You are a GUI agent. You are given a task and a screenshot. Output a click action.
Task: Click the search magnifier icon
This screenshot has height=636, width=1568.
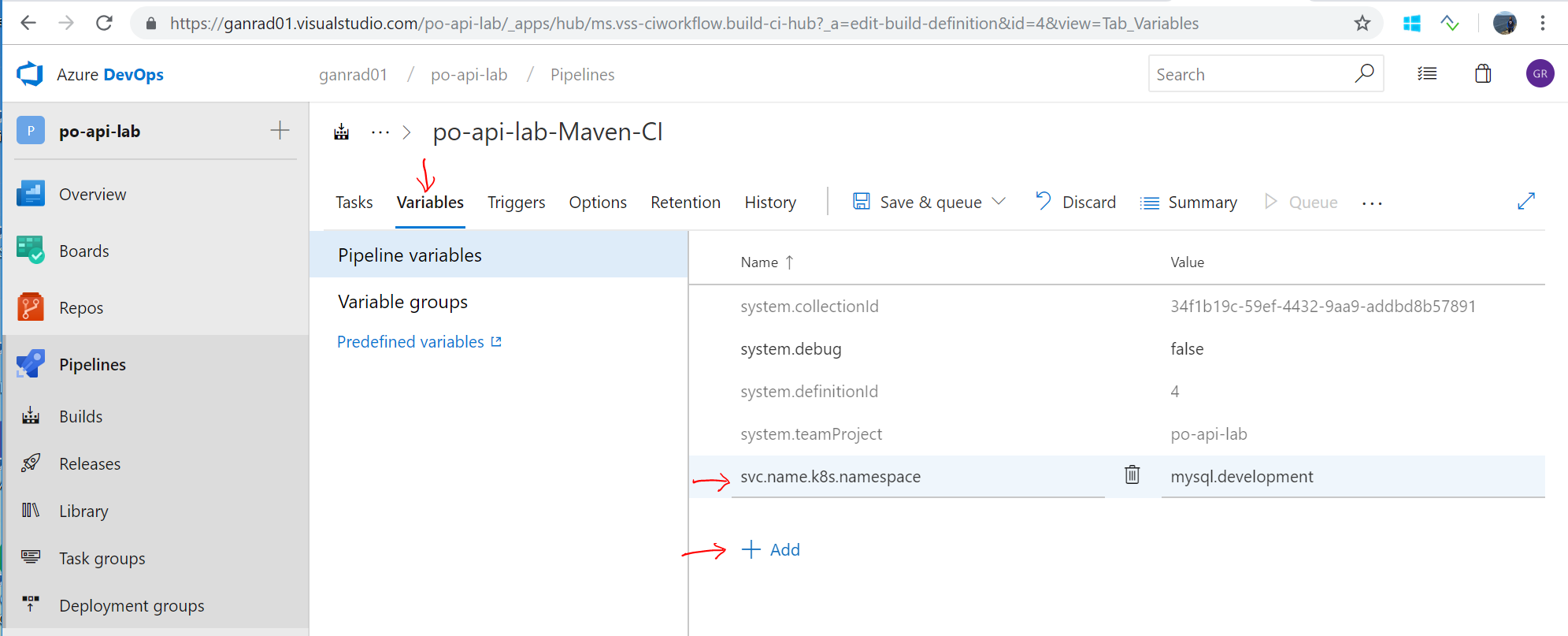point(1364,73)
